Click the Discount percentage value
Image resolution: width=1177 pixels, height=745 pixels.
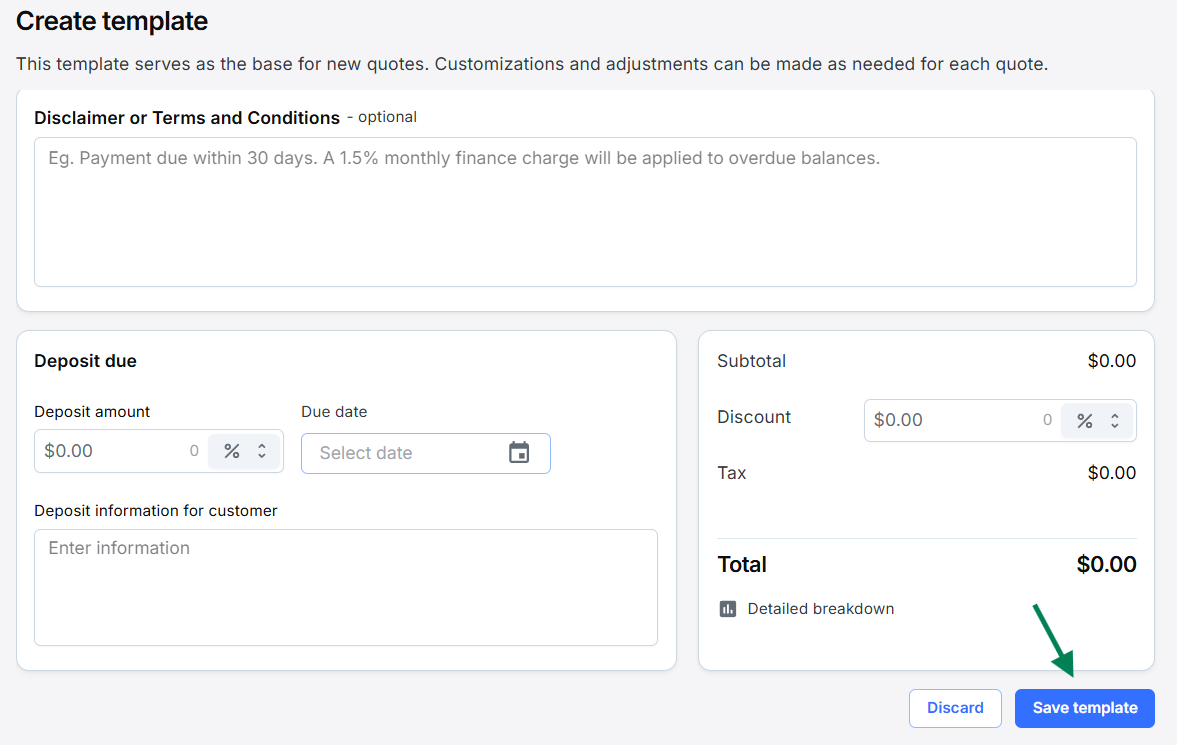[1047, 421]
